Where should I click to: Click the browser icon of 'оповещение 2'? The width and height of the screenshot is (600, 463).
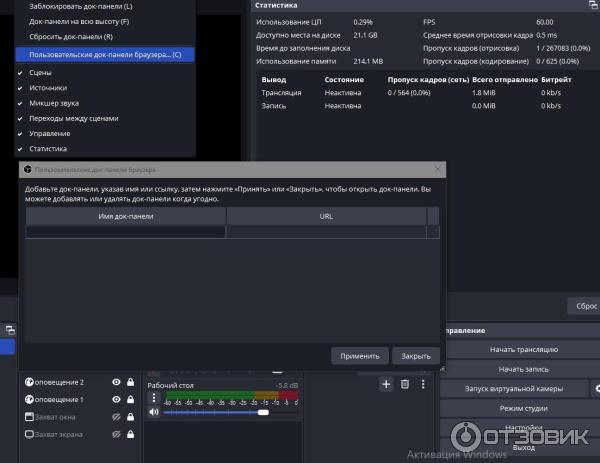(29, 382)
